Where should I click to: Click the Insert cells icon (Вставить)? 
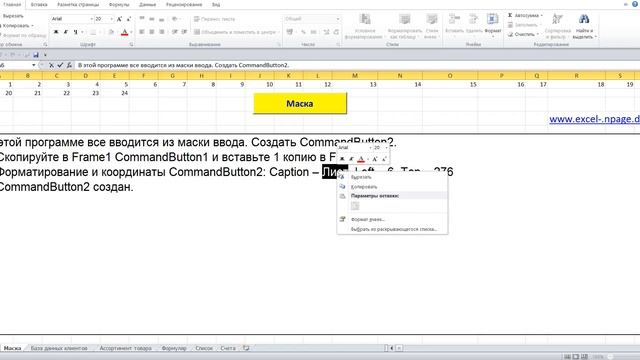coord(453,19)
